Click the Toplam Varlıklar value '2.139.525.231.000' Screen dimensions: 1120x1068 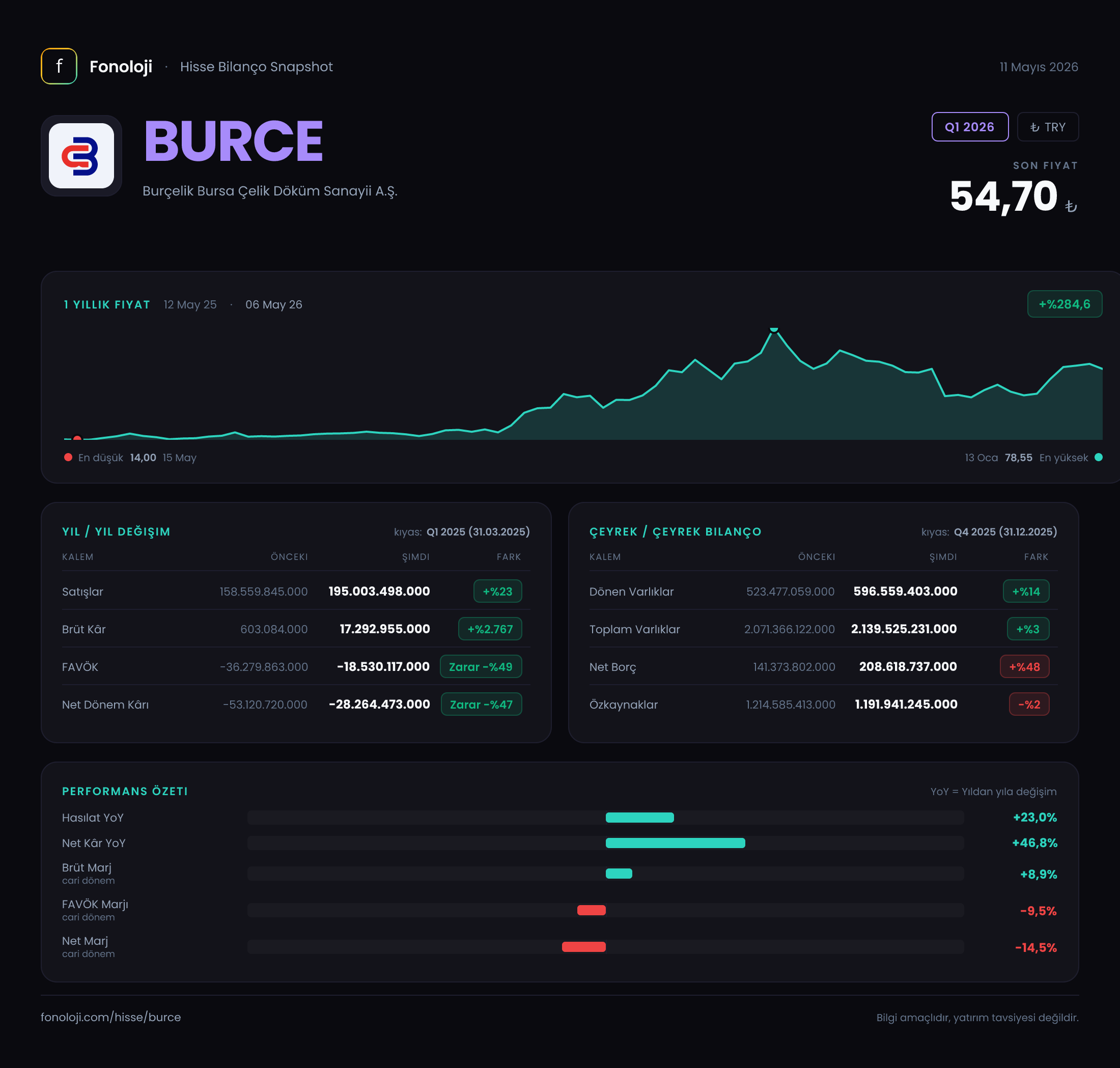click(904, 629)
